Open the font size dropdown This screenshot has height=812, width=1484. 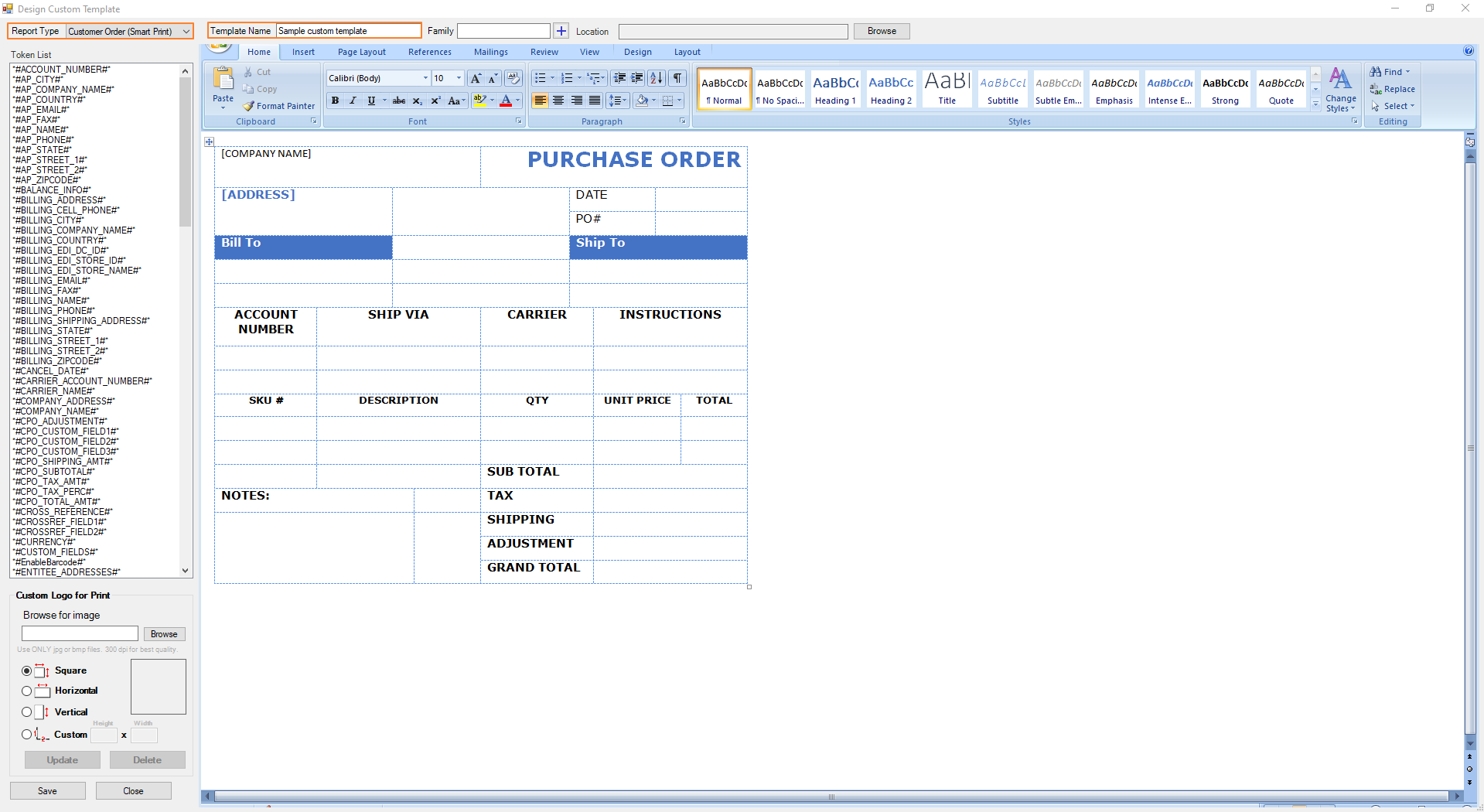(459, 78)
